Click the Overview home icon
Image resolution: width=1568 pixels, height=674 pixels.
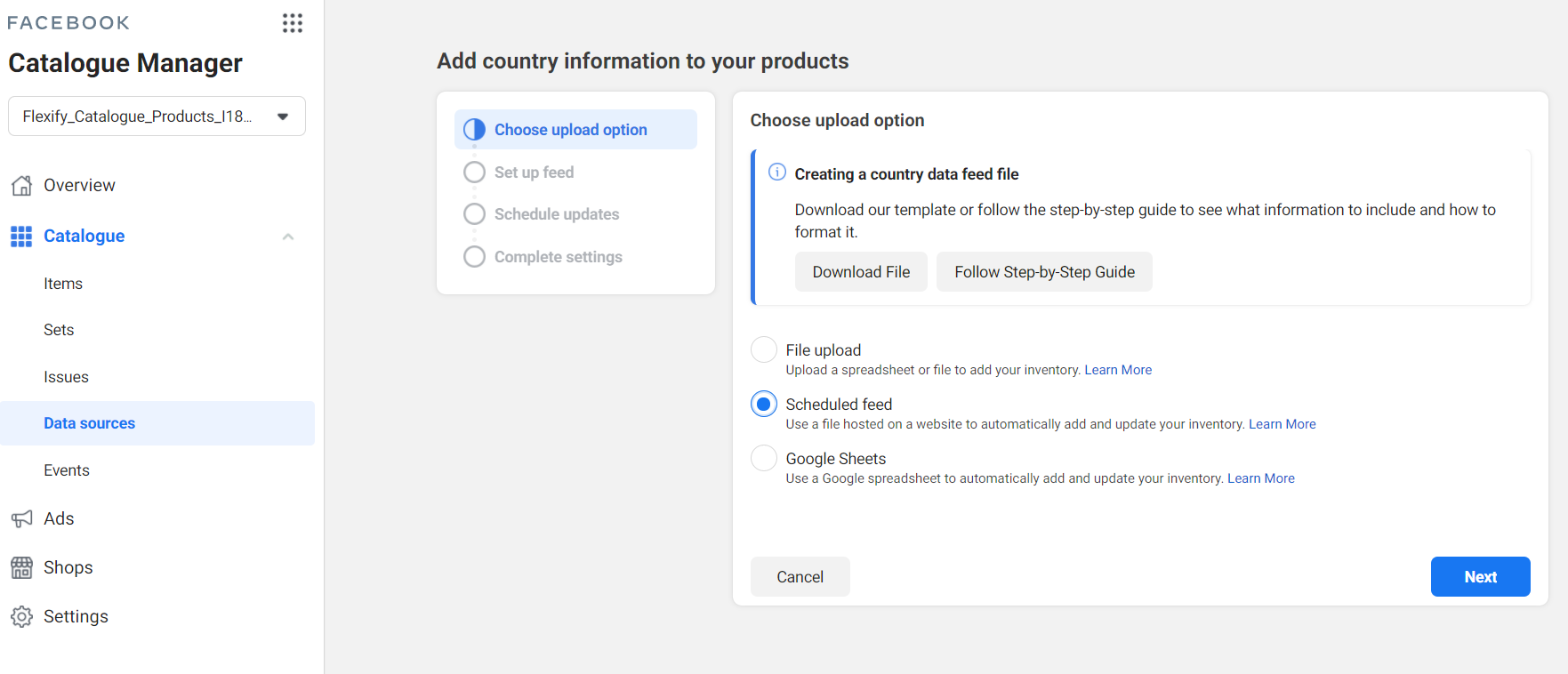[20, 185]
